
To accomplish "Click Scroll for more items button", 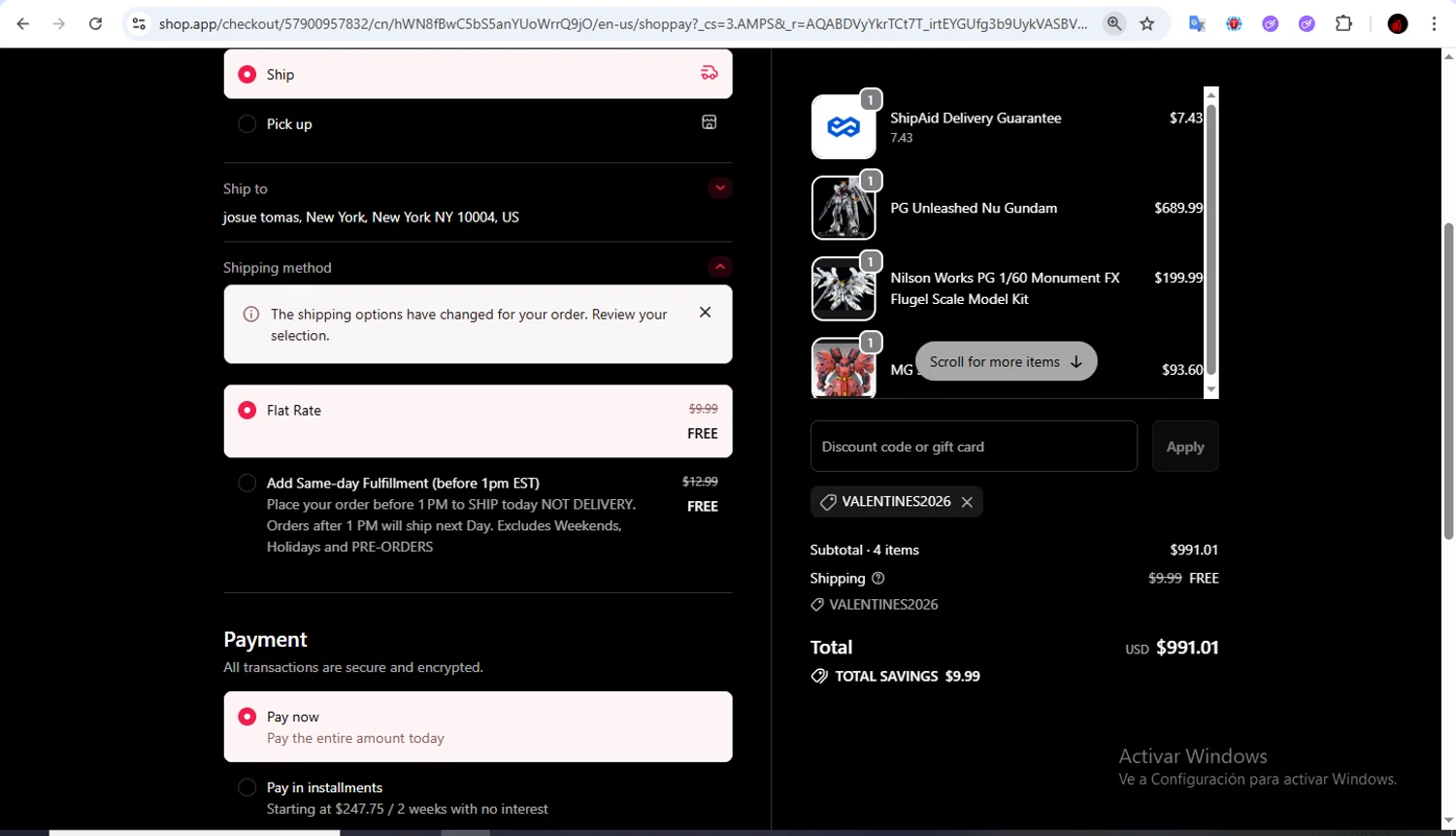I will point(1006,361).
